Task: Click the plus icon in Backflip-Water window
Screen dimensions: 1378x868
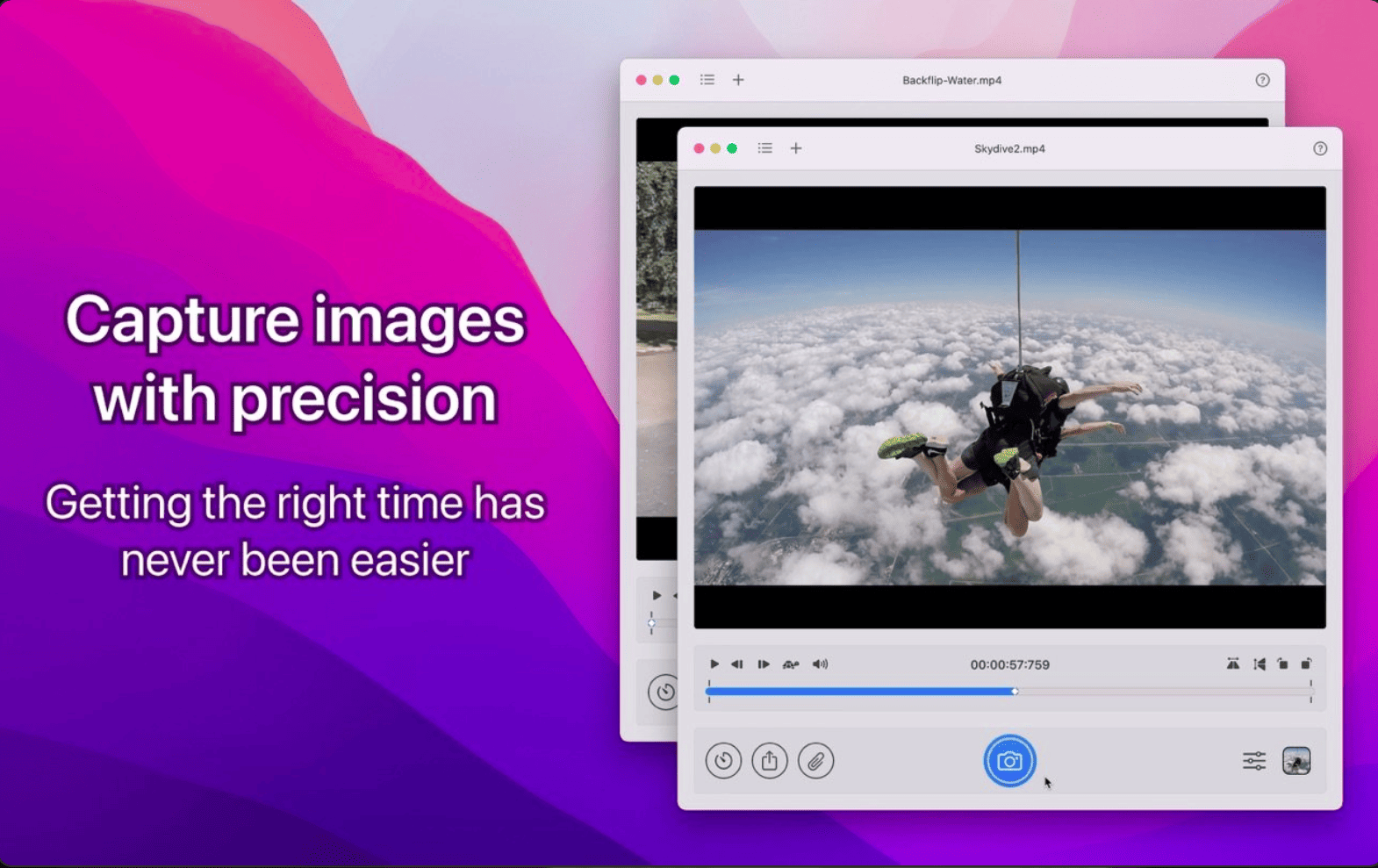Action: click(x=738, y=80)
